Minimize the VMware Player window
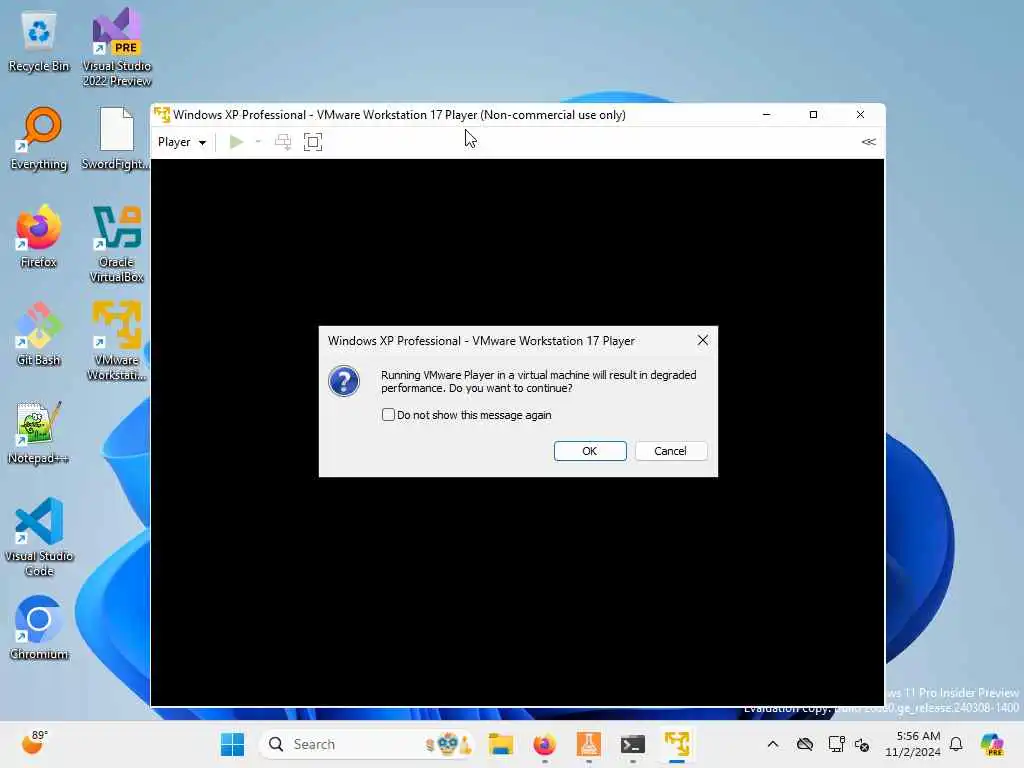 point(767,115)
